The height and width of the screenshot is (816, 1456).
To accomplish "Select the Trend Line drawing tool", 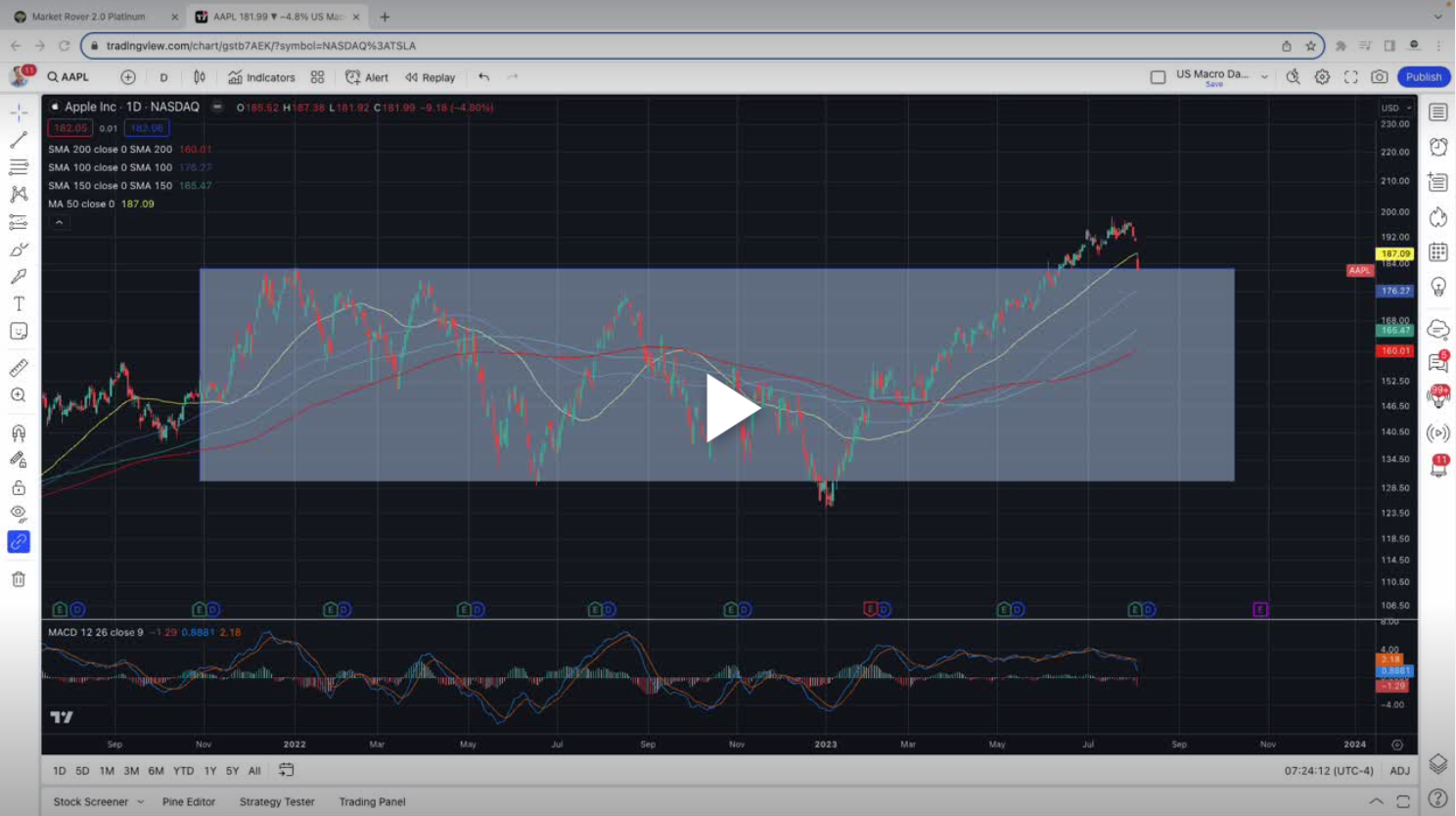I will pos(18,139).
